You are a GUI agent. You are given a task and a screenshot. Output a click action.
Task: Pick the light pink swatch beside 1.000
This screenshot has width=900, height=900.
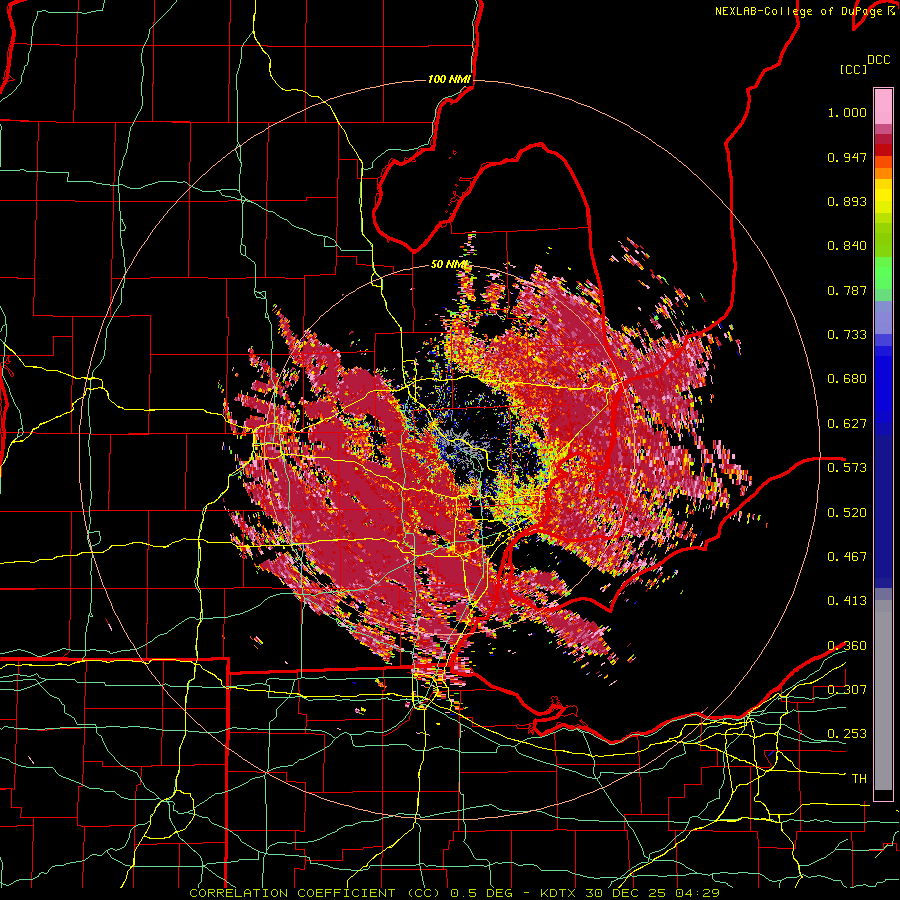coord(883,106)
